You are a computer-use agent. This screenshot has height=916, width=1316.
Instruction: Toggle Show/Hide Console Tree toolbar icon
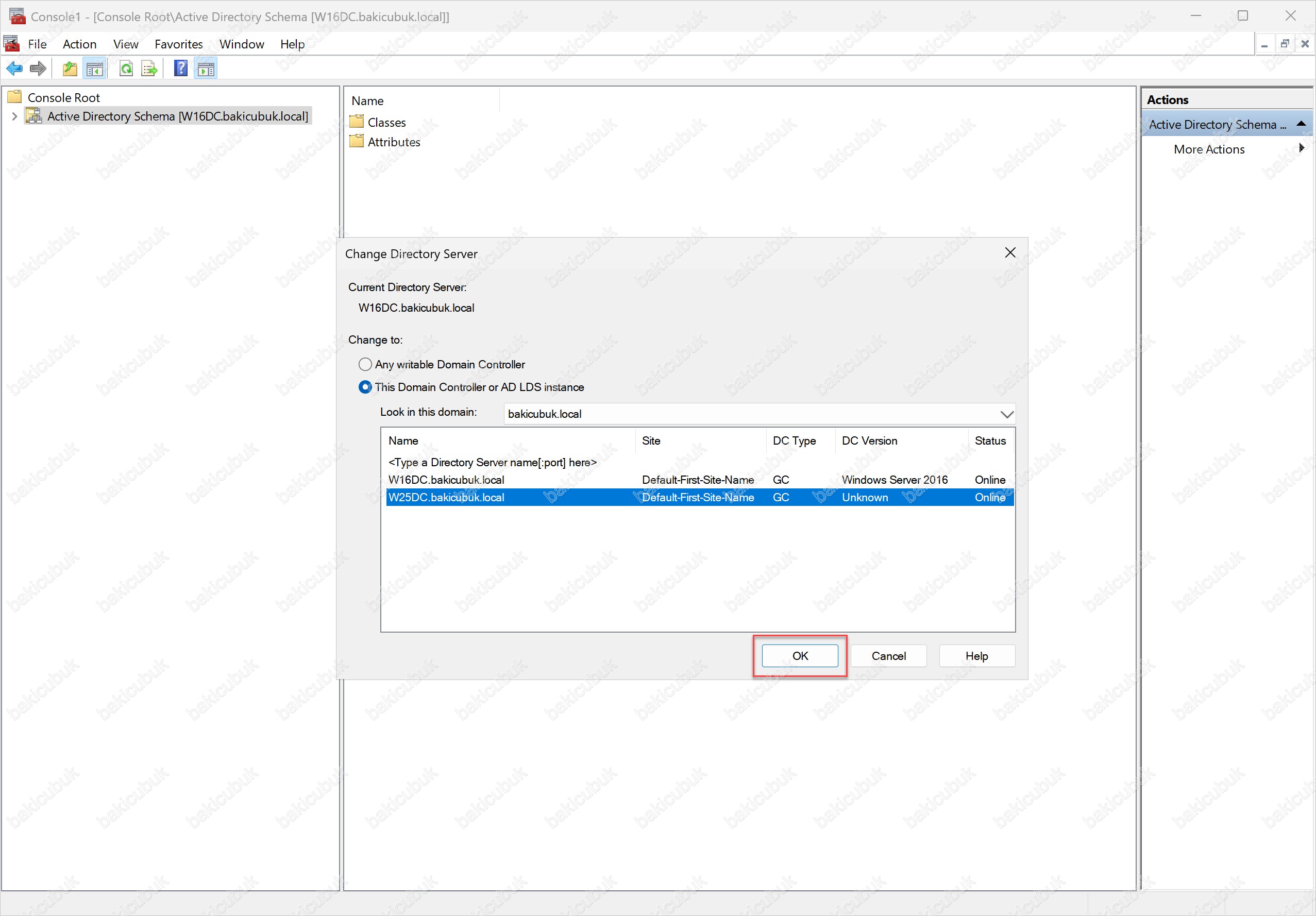[95, 69]
